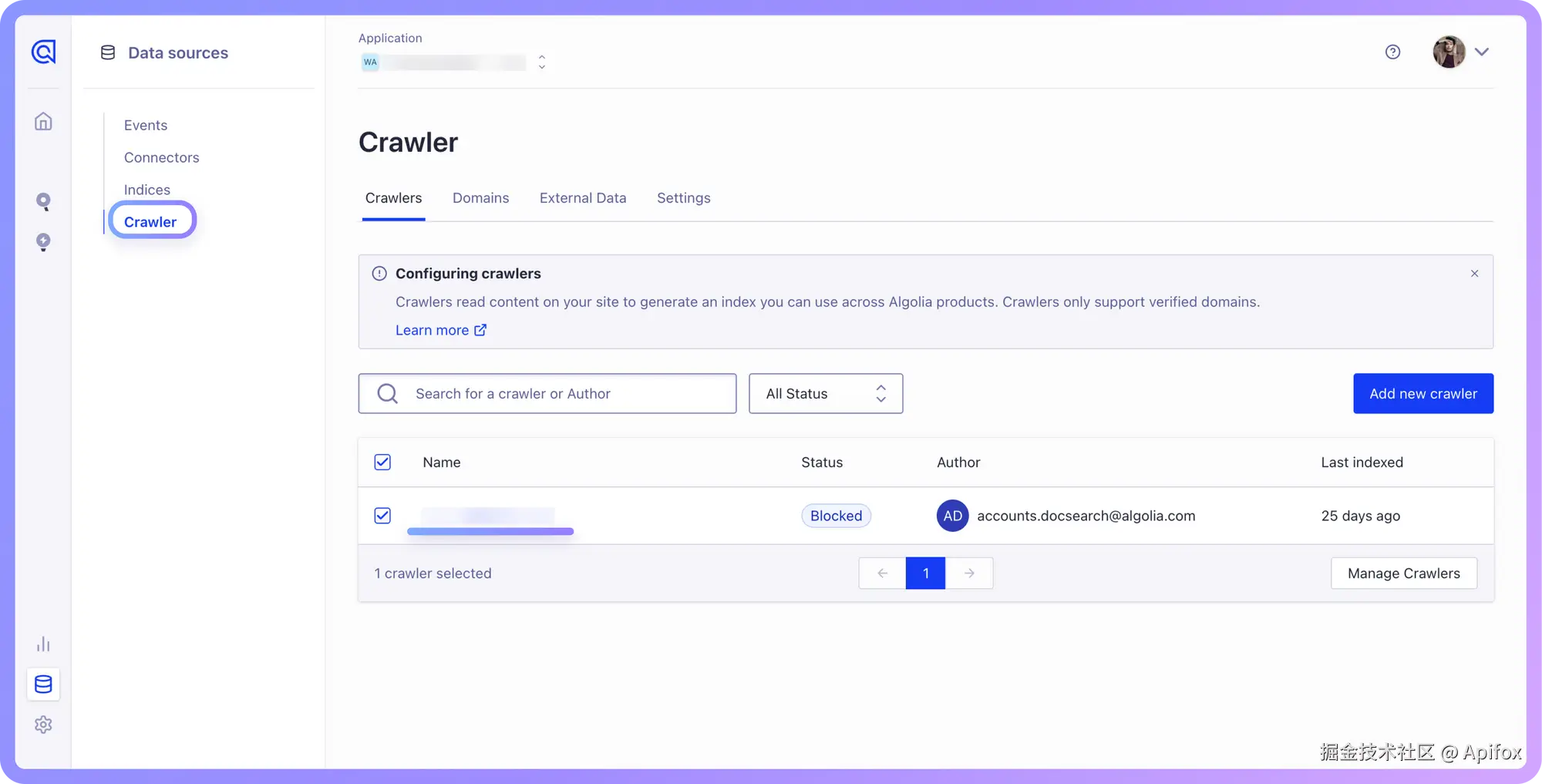Go to the next page arrow
The image size is (1542, 784).
969,574
